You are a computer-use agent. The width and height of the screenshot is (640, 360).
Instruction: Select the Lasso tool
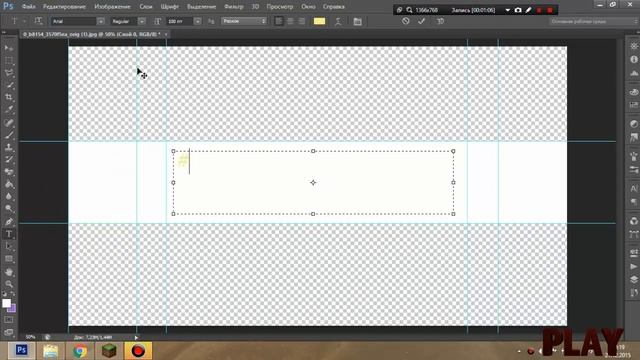(9, 73)
